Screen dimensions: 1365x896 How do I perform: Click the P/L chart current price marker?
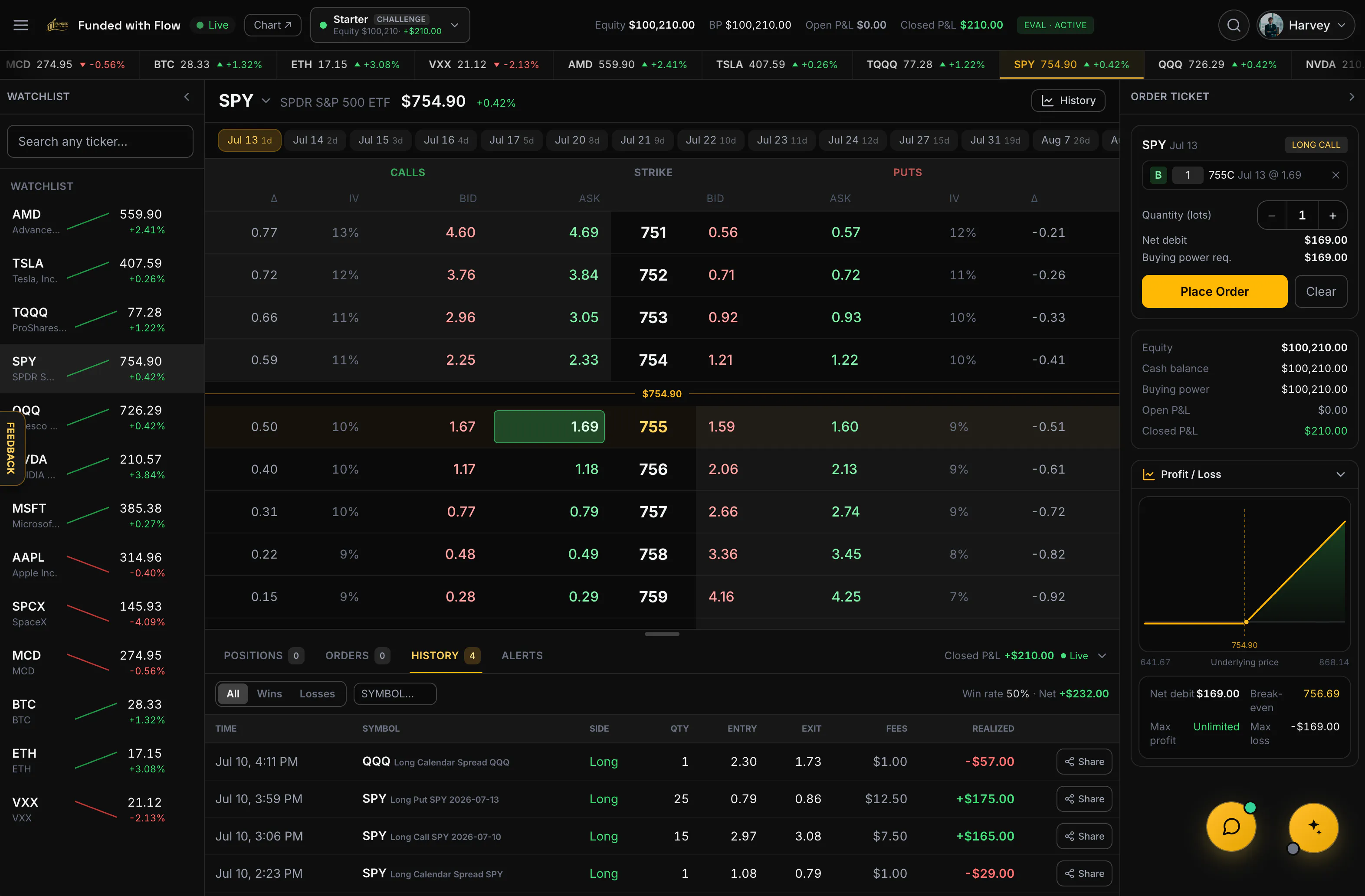pyautogui.click(x=1246, y=622)
